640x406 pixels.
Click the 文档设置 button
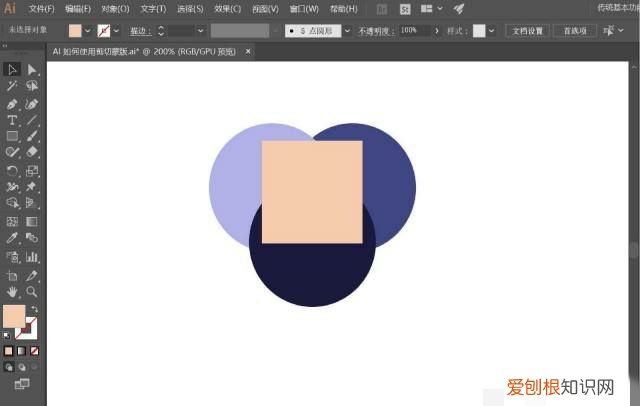pos(528,31)
